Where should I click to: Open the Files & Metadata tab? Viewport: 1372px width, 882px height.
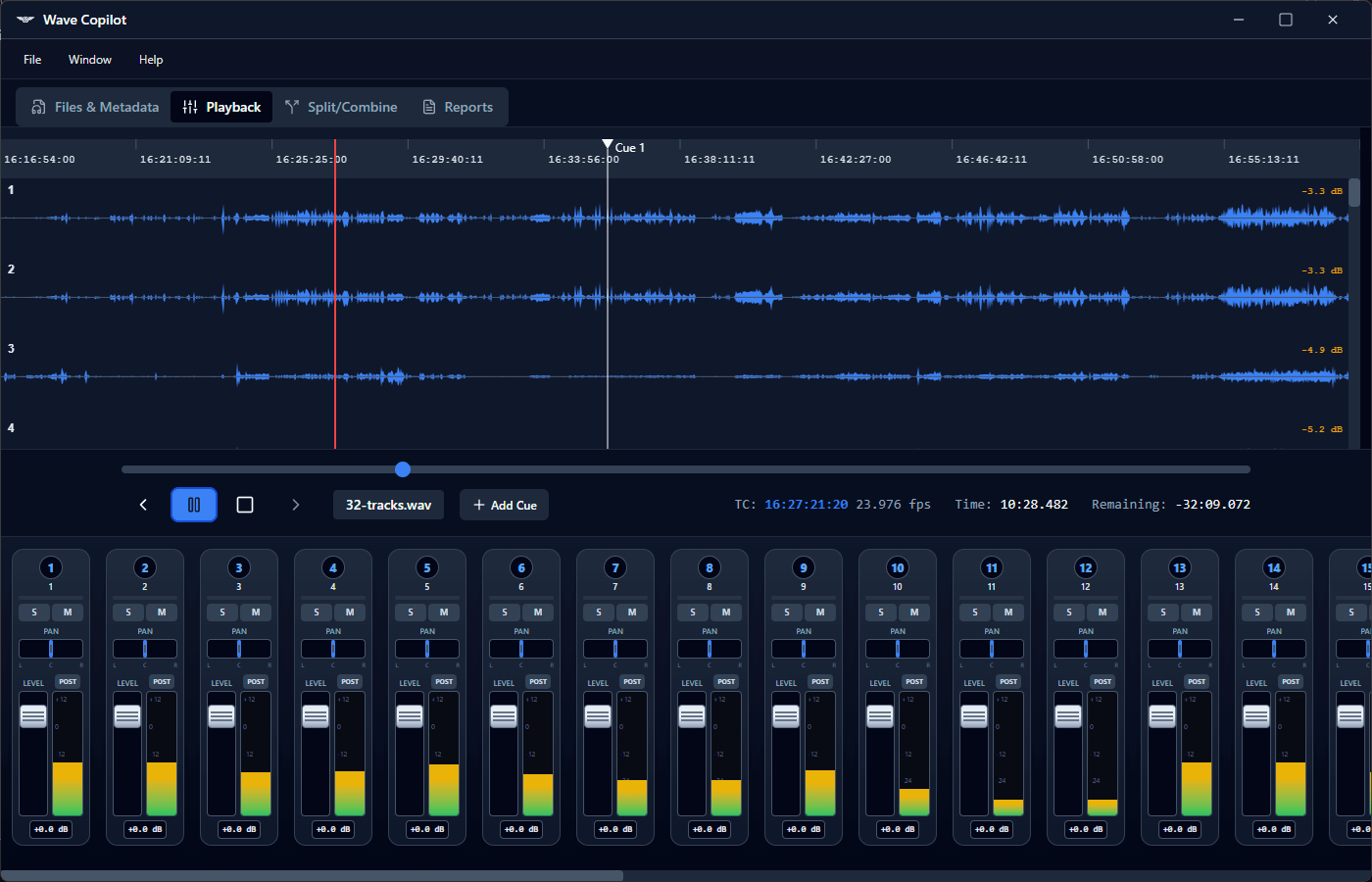(95, 107)
